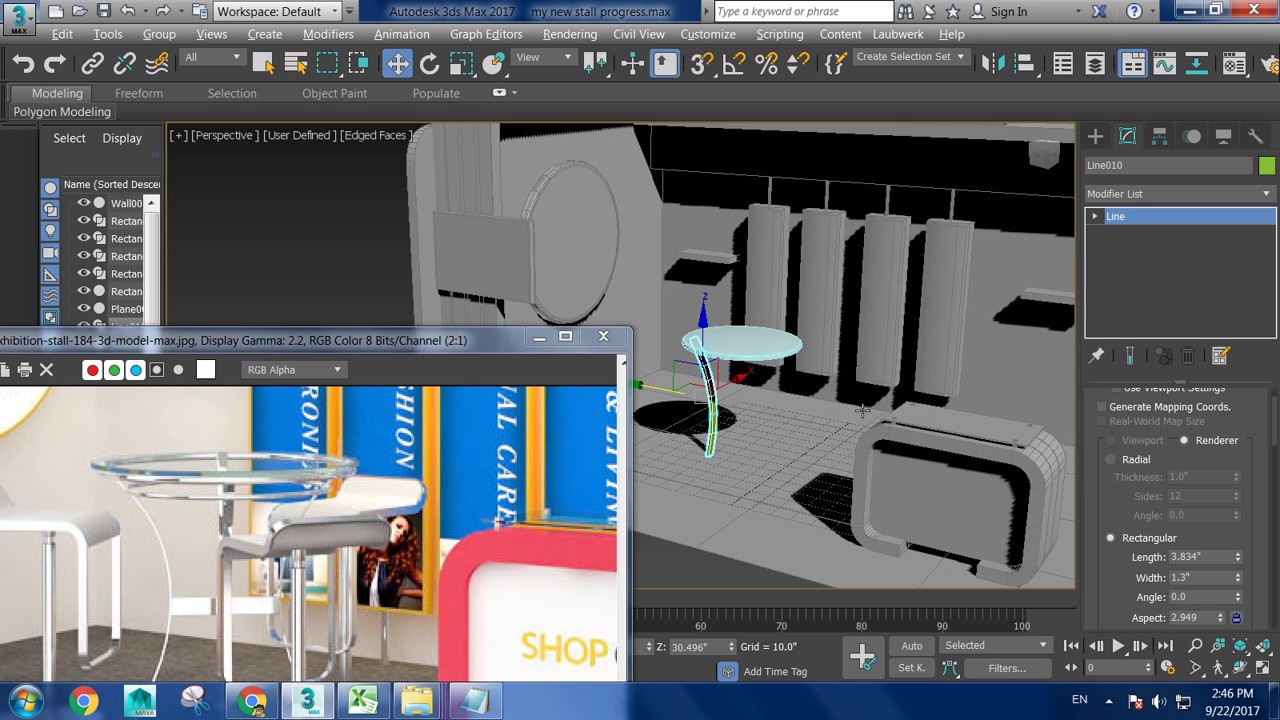This screenshot has height=720, width=1280.
Task: Click the Auto key button
Action: [912, 646]
